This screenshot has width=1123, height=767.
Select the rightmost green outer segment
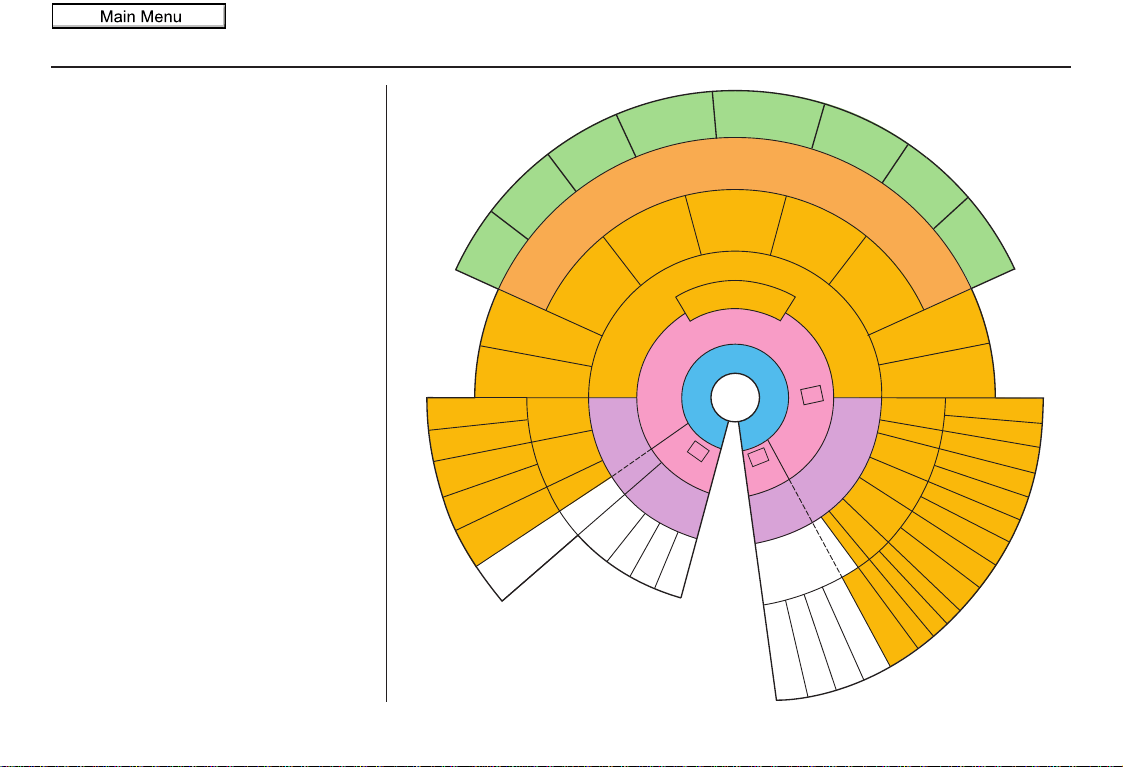click(974, 243)
